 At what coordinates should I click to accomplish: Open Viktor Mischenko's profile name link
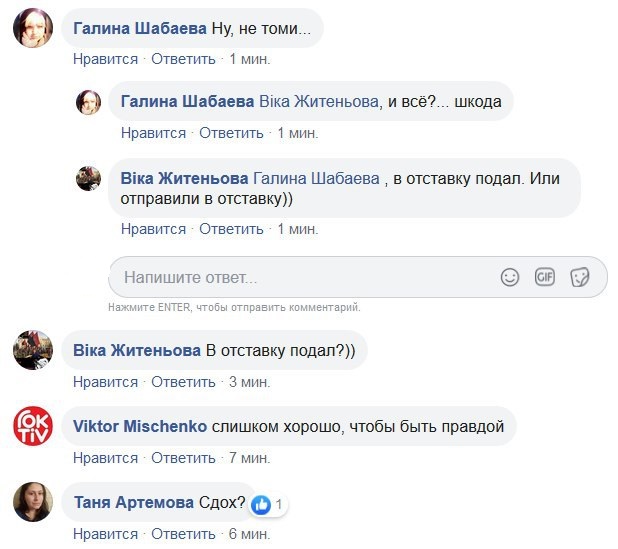[x=139, y=427]
